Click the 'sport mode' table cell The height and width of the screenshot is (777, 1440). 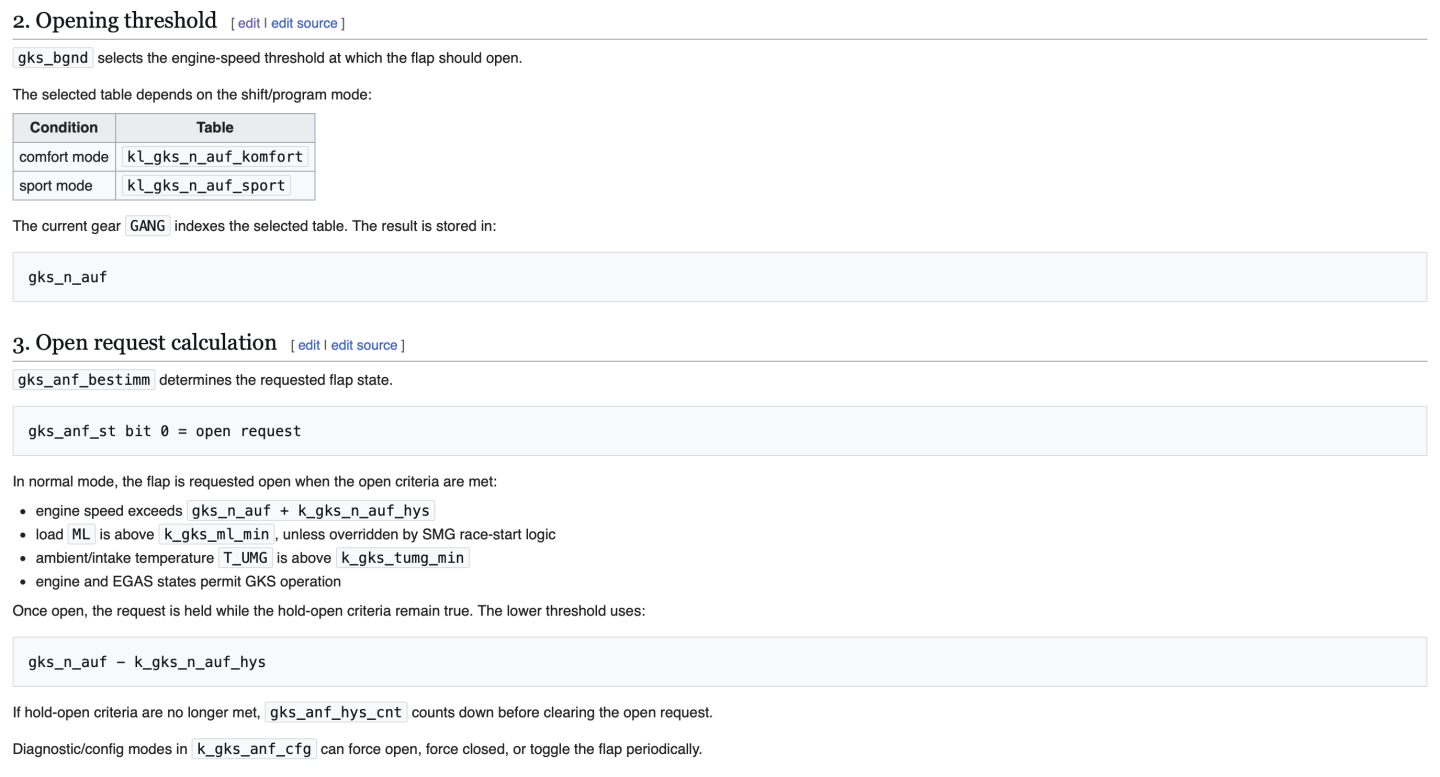pyautogui.click(x=64, y=186)
